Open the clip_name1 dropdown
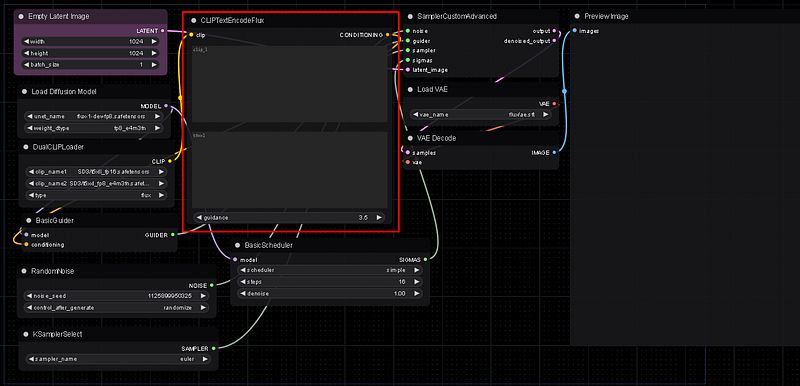The width and height of the screenshot is (800, 386). click(x=95, y=171)
